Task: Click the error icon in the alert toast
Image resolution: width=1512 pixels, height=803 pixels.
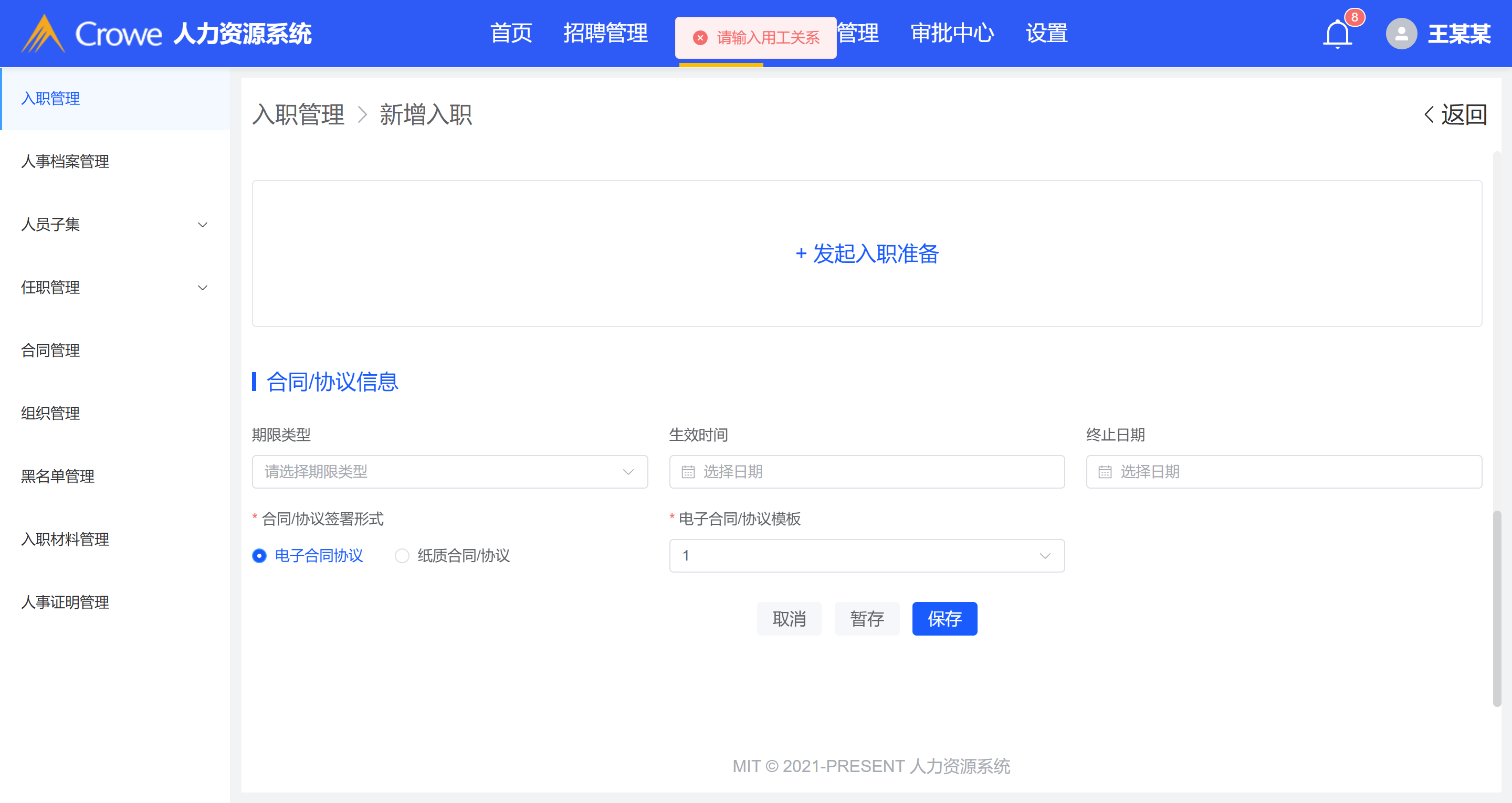Action: [x=700, y=38]
